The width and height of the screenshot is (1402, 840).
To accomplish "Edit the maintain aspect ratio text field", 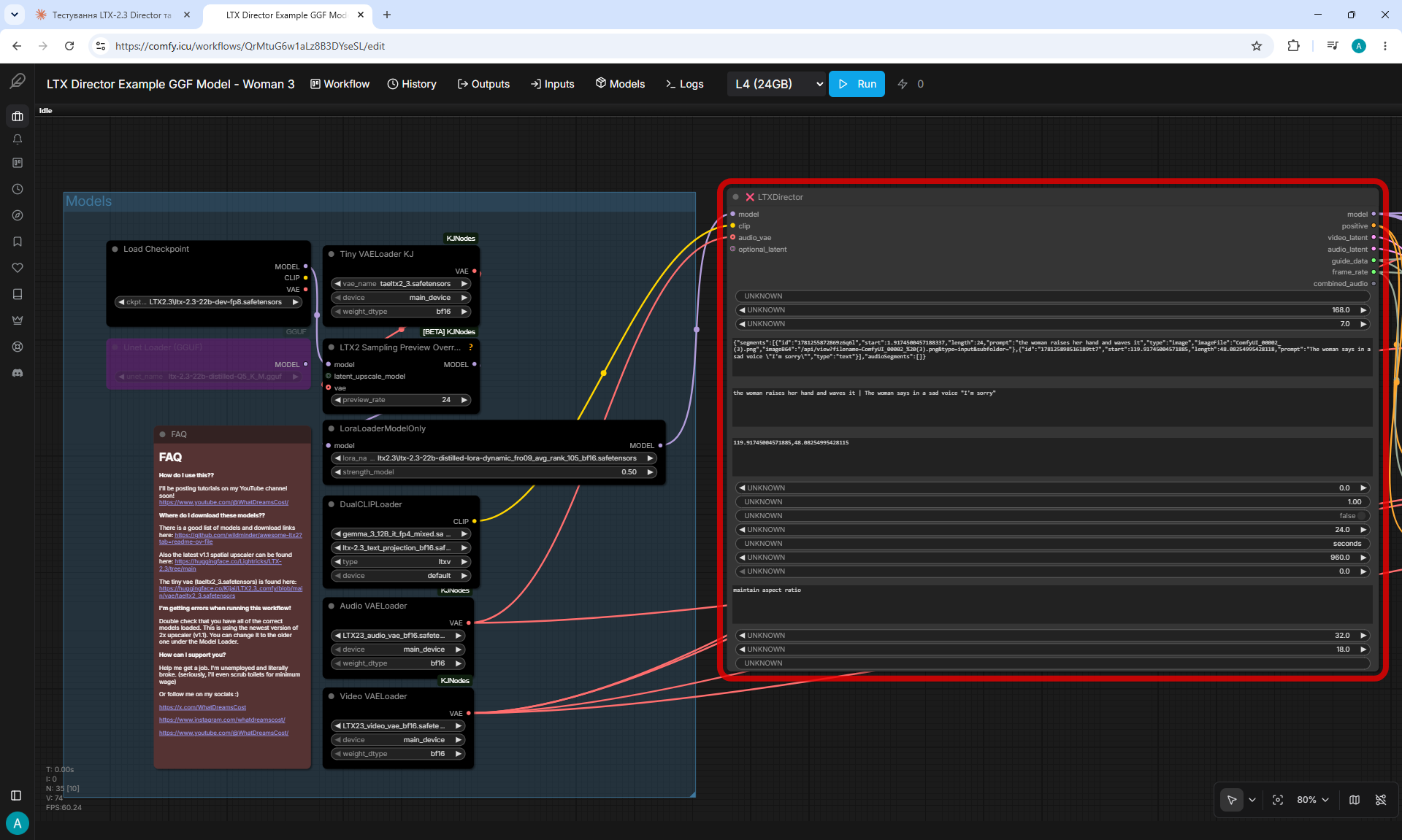I will pyautogui.click(x=1052, y=604).
